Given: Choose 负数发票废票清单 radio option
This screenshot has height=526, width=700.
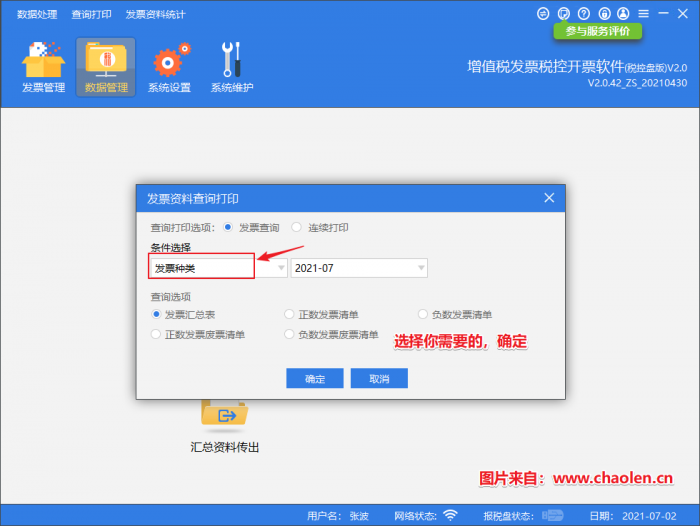Looking at the screenshot, I should pos(290,334).
